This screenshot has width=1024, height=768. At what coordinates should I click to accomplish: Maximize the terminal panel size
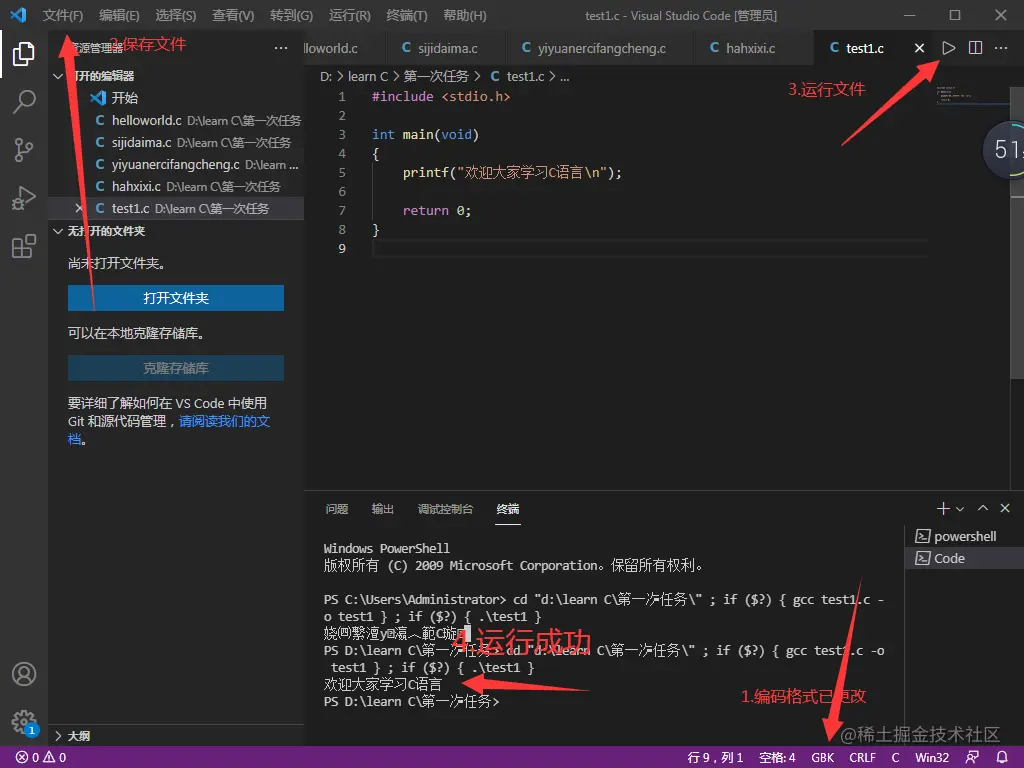[x=983, y=508]
